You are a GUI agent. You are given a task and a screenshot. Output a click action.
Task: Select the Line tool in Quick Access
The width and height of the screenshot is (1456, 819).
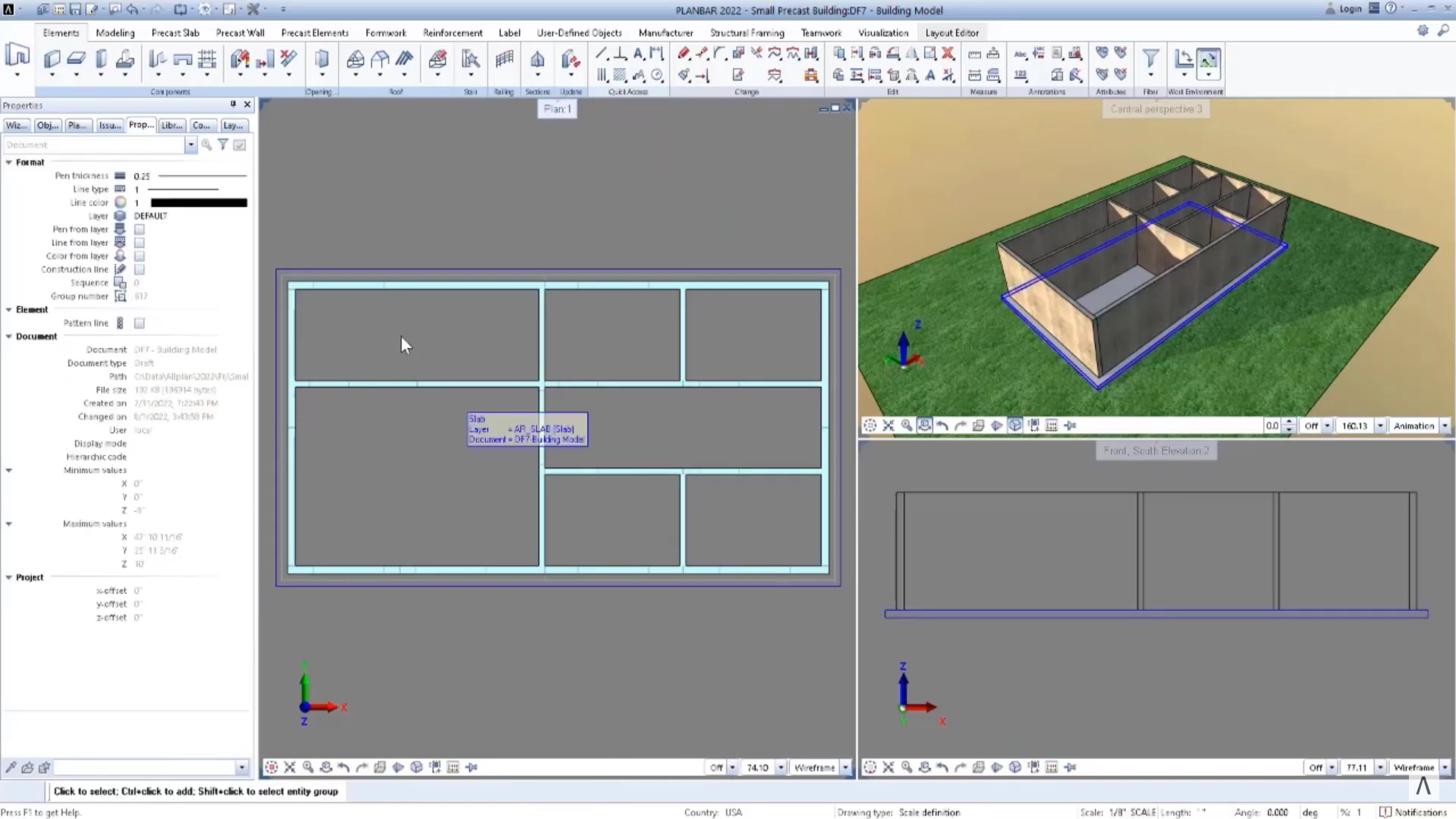point(602,53)
